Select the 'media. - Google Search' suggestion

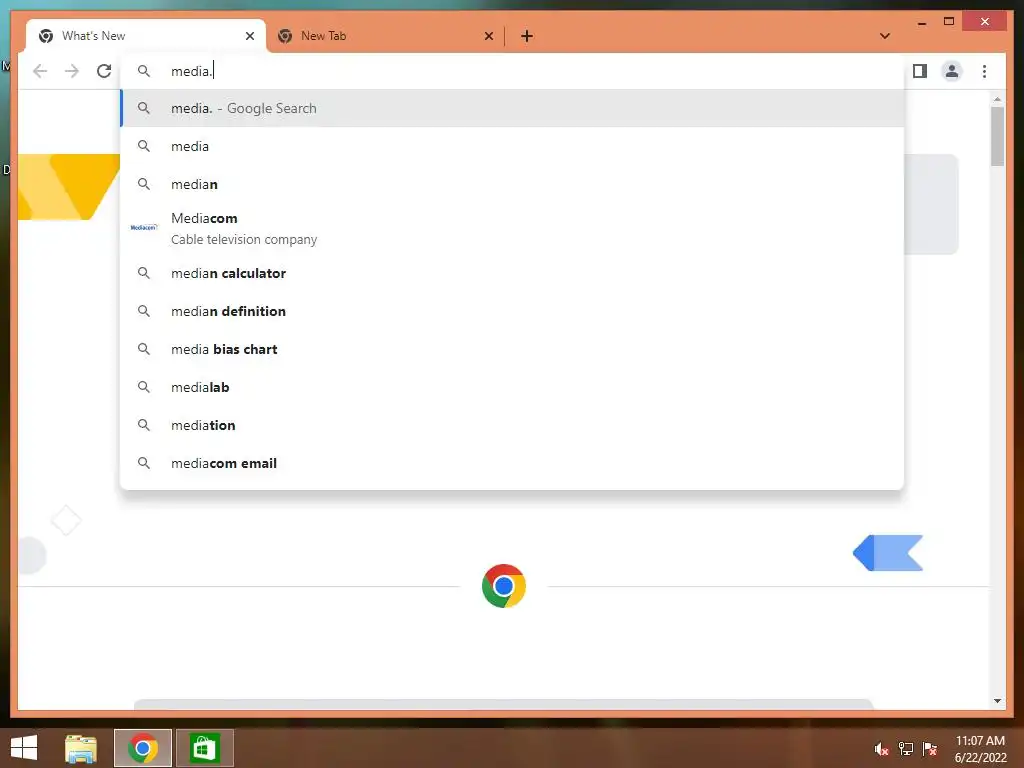point(513,108)
